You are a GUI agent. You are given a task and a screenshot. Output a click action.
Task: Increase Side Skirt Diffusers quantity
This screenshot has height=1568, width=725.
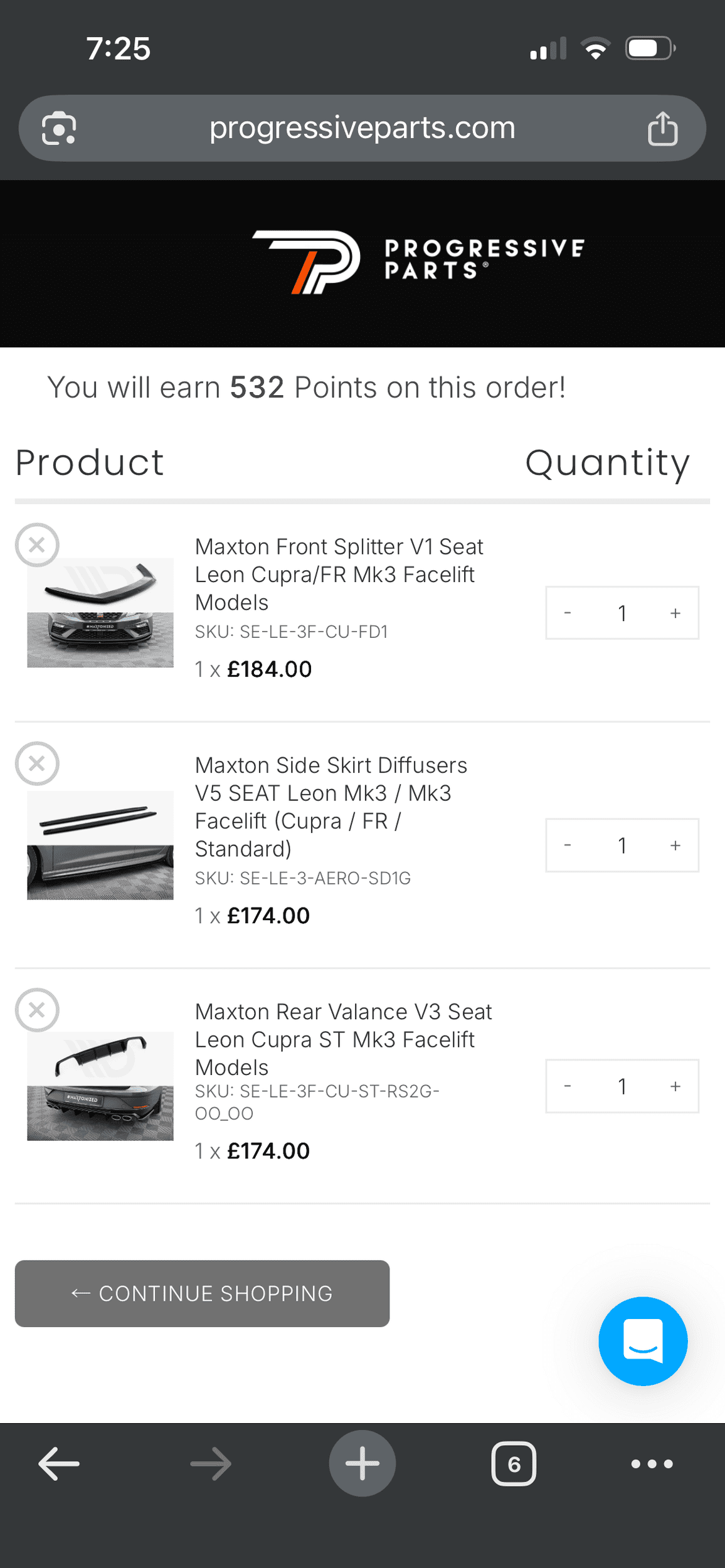675,845
